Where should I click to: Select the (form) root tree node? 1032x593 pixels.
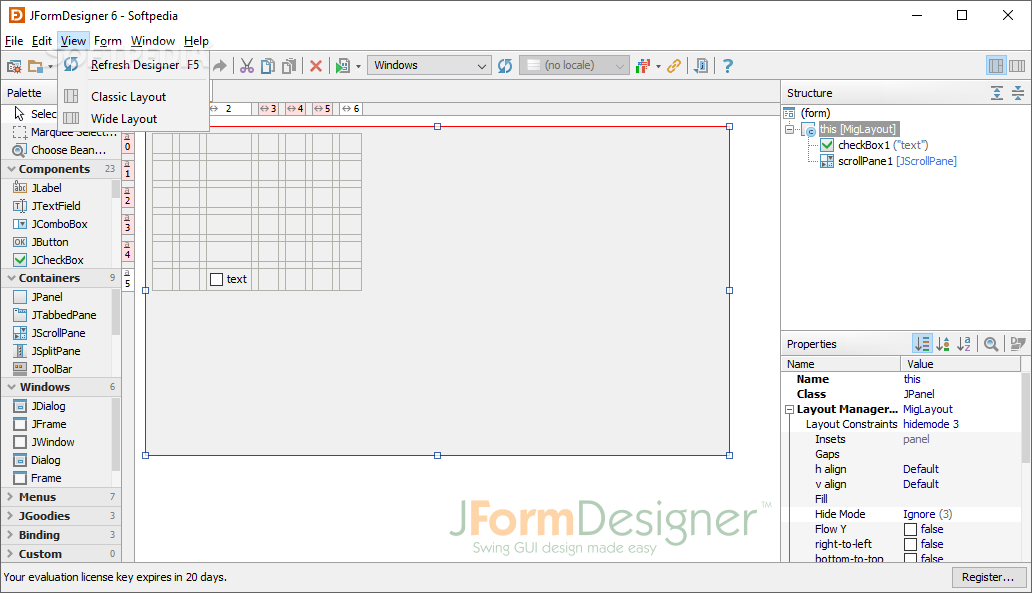[x=807, y=113]
